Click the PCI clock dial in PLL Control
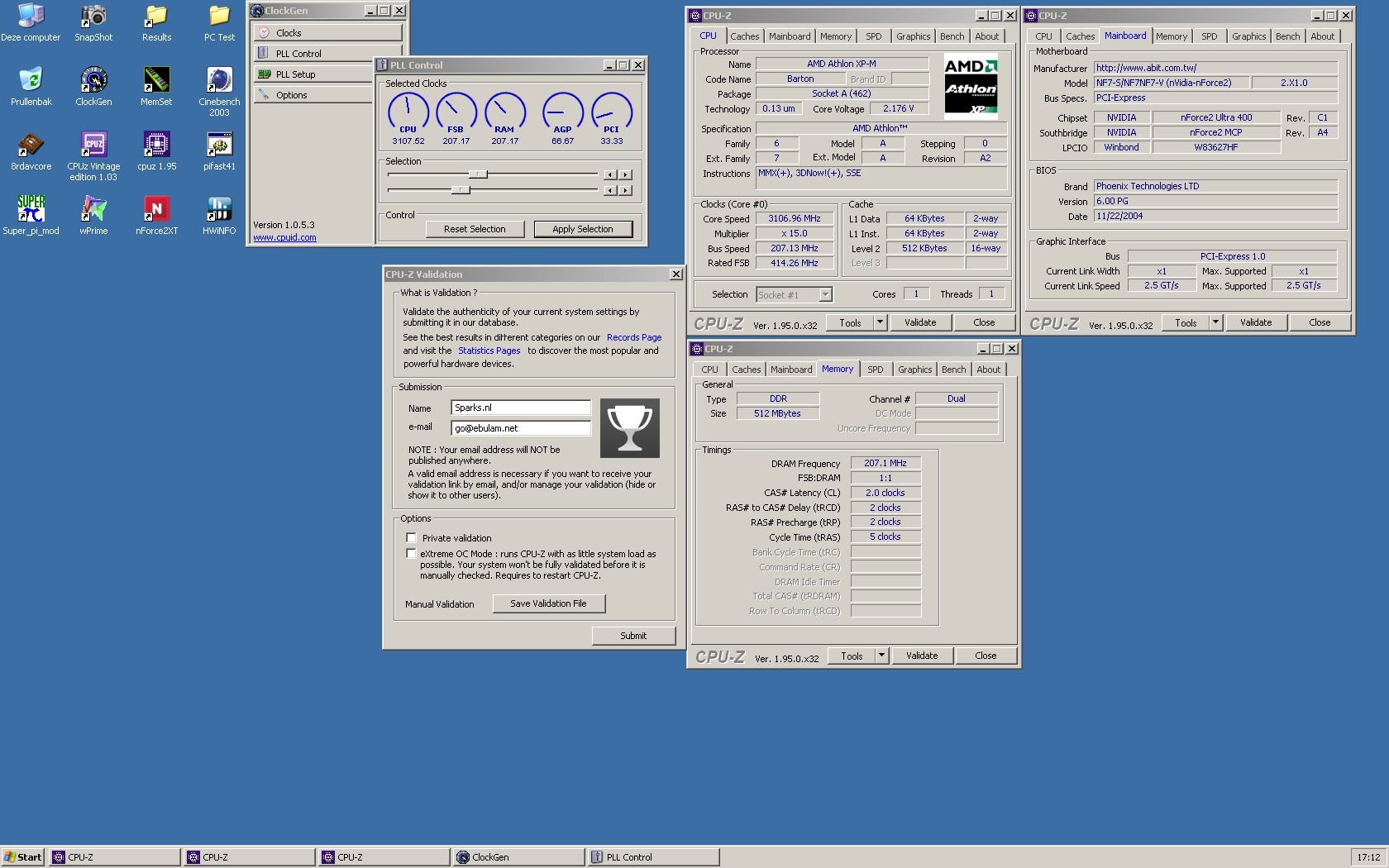This screenshot has height=868, width=1389. (x=611, y=113)
